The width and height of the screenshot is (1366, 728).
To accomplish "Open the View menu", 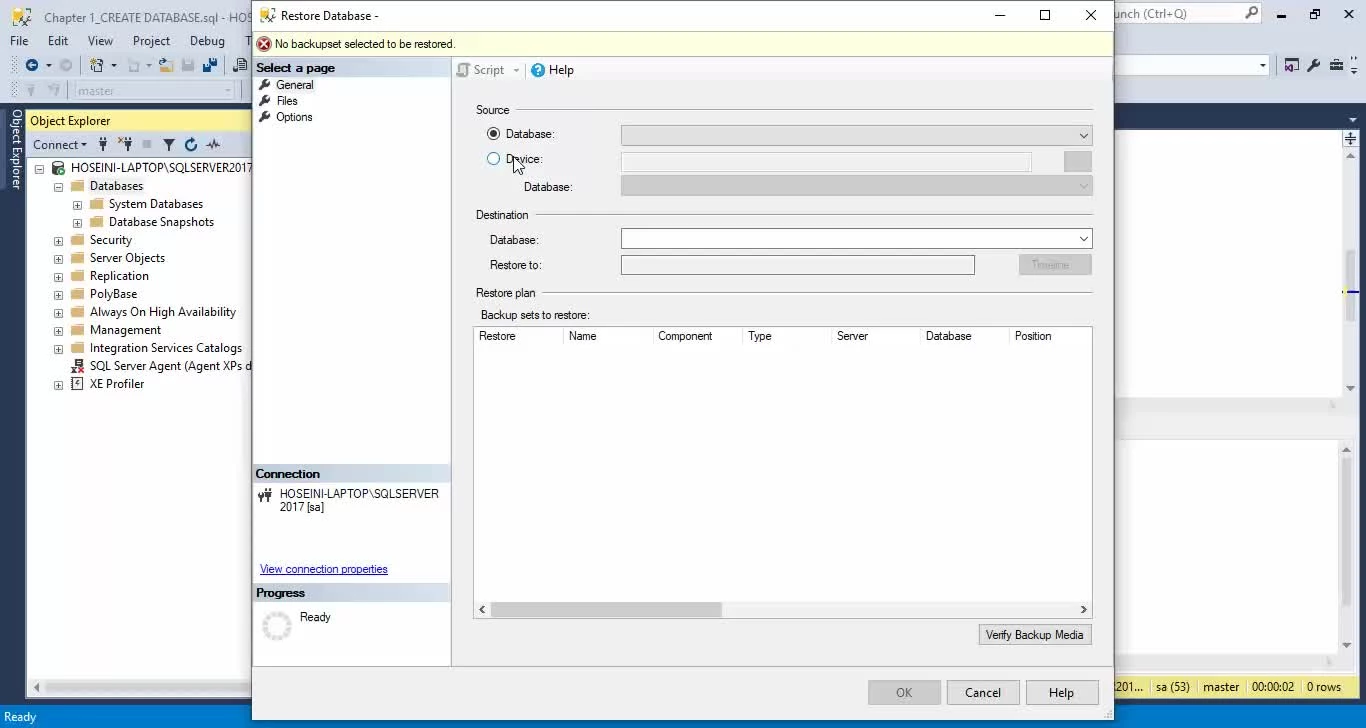I will 100,41.
